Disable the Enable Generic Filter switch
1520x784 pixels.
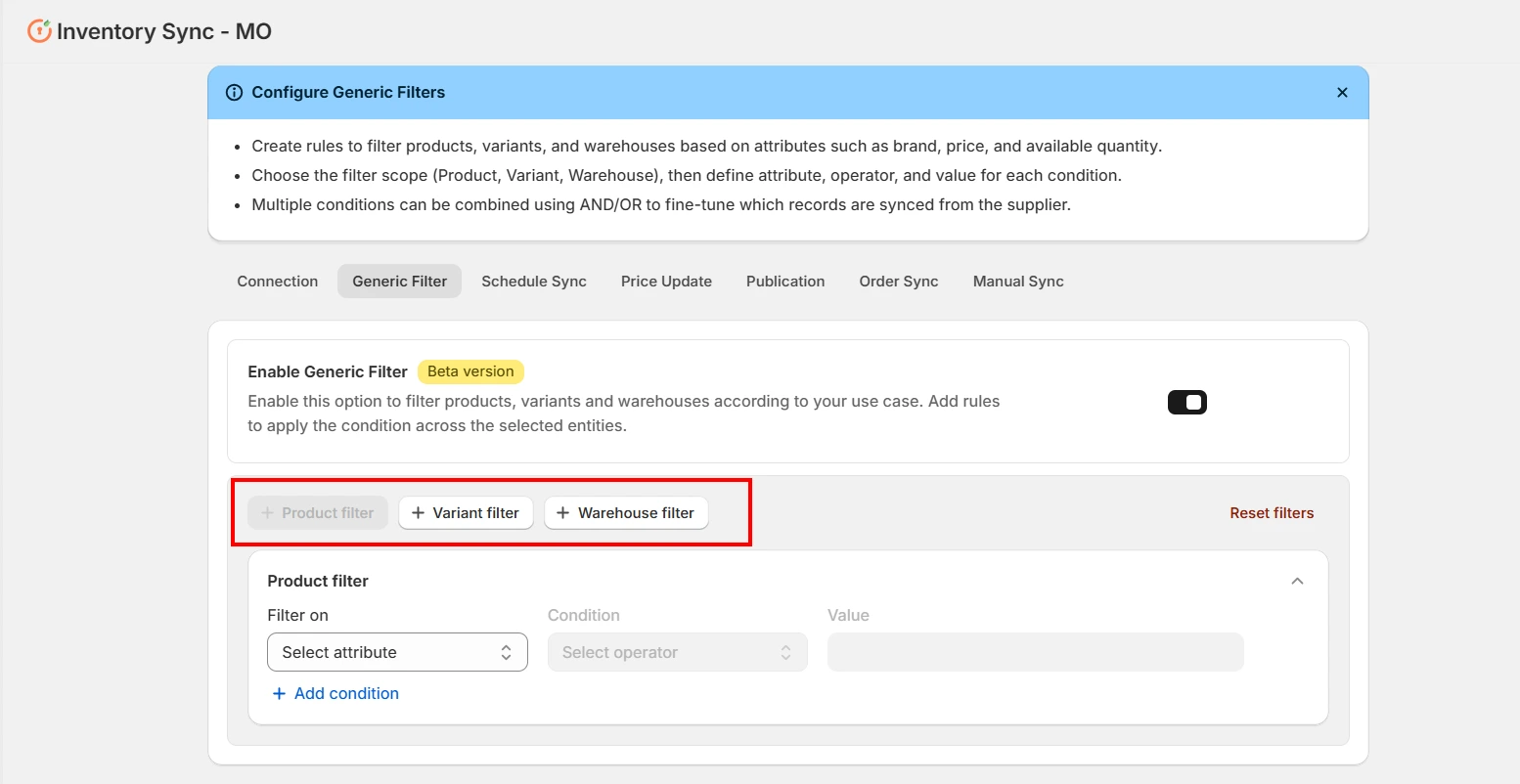(1186, 402)
